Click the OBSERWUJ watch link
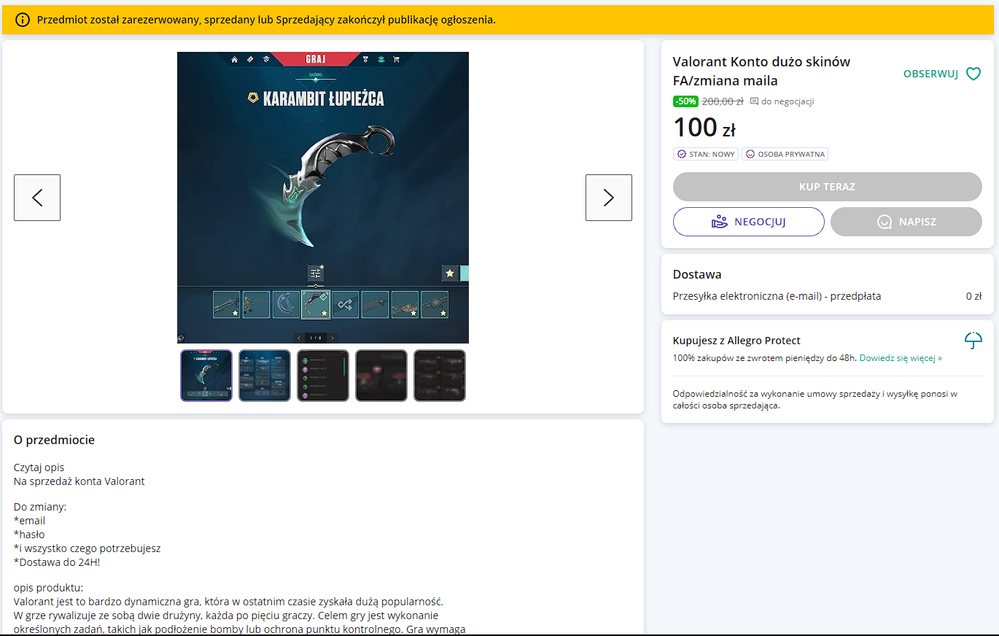 tap(930, 74)
